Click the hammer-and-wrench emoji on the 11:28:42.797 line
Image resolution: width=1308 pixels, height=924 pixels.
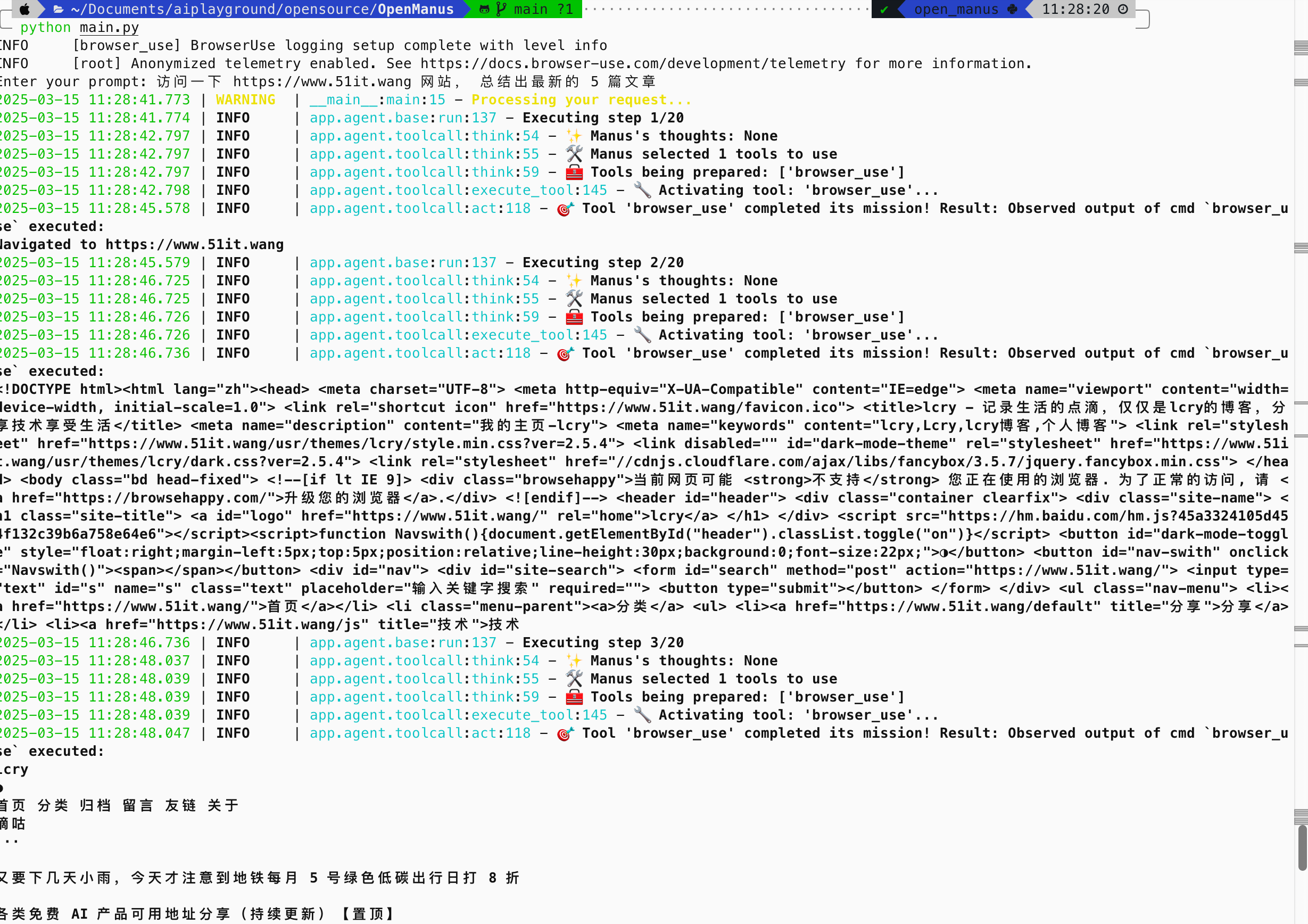[574, 154]
